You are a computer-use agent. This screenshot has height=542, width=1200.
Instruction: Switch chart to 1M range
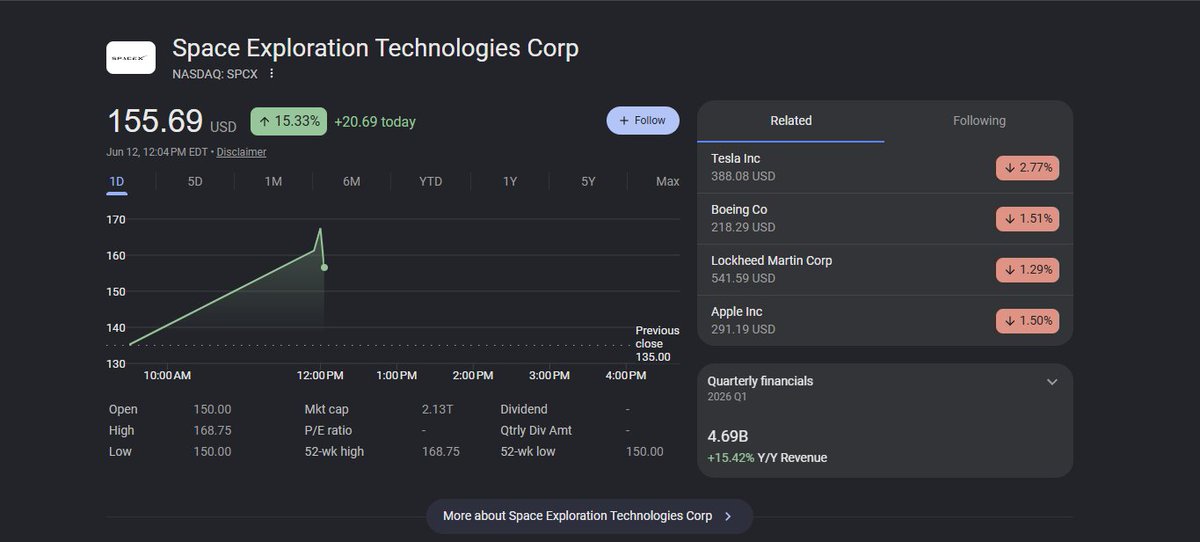[273, 181]
